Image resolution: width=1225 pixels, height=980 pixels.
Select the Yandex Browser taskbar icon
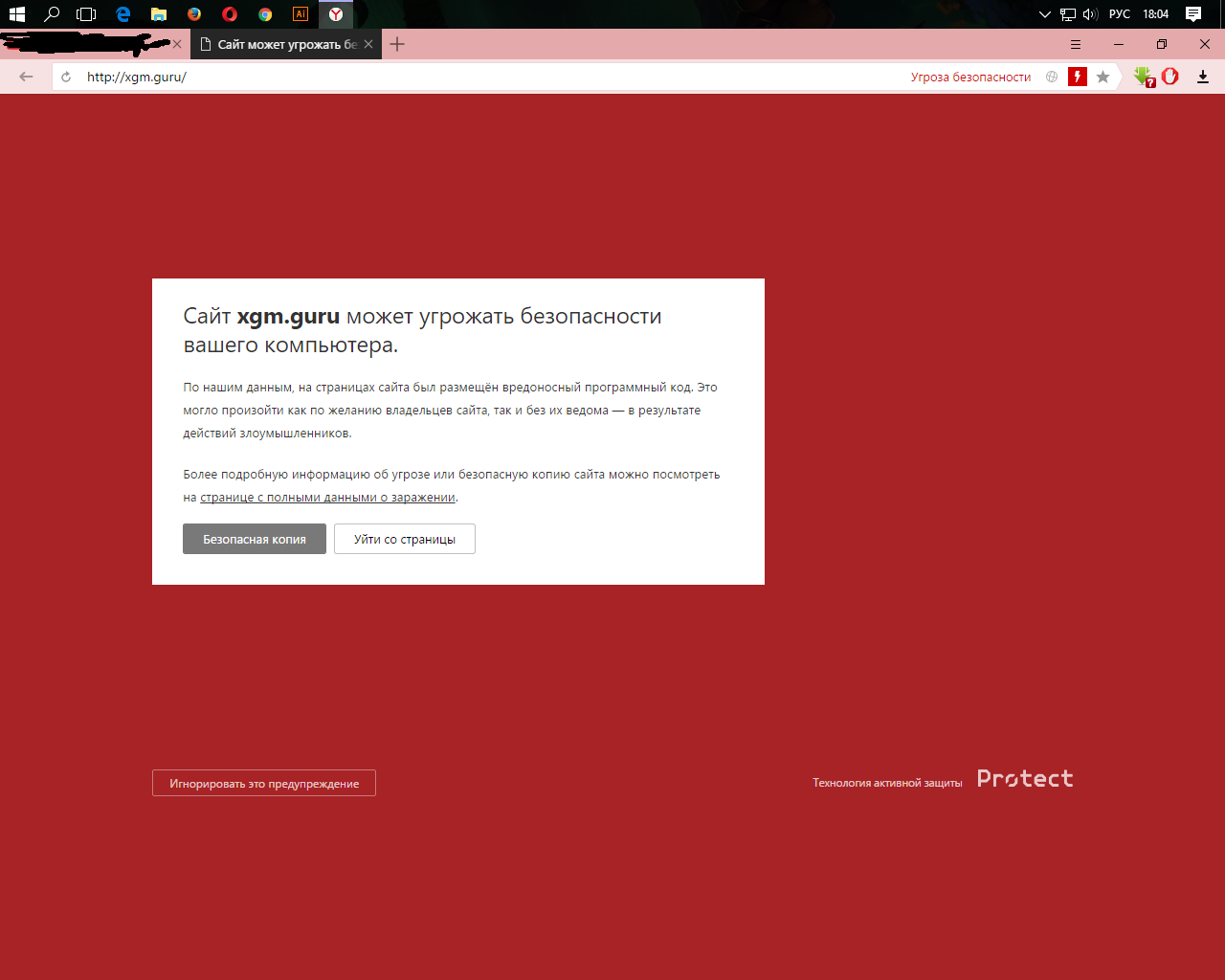(336, 14)
